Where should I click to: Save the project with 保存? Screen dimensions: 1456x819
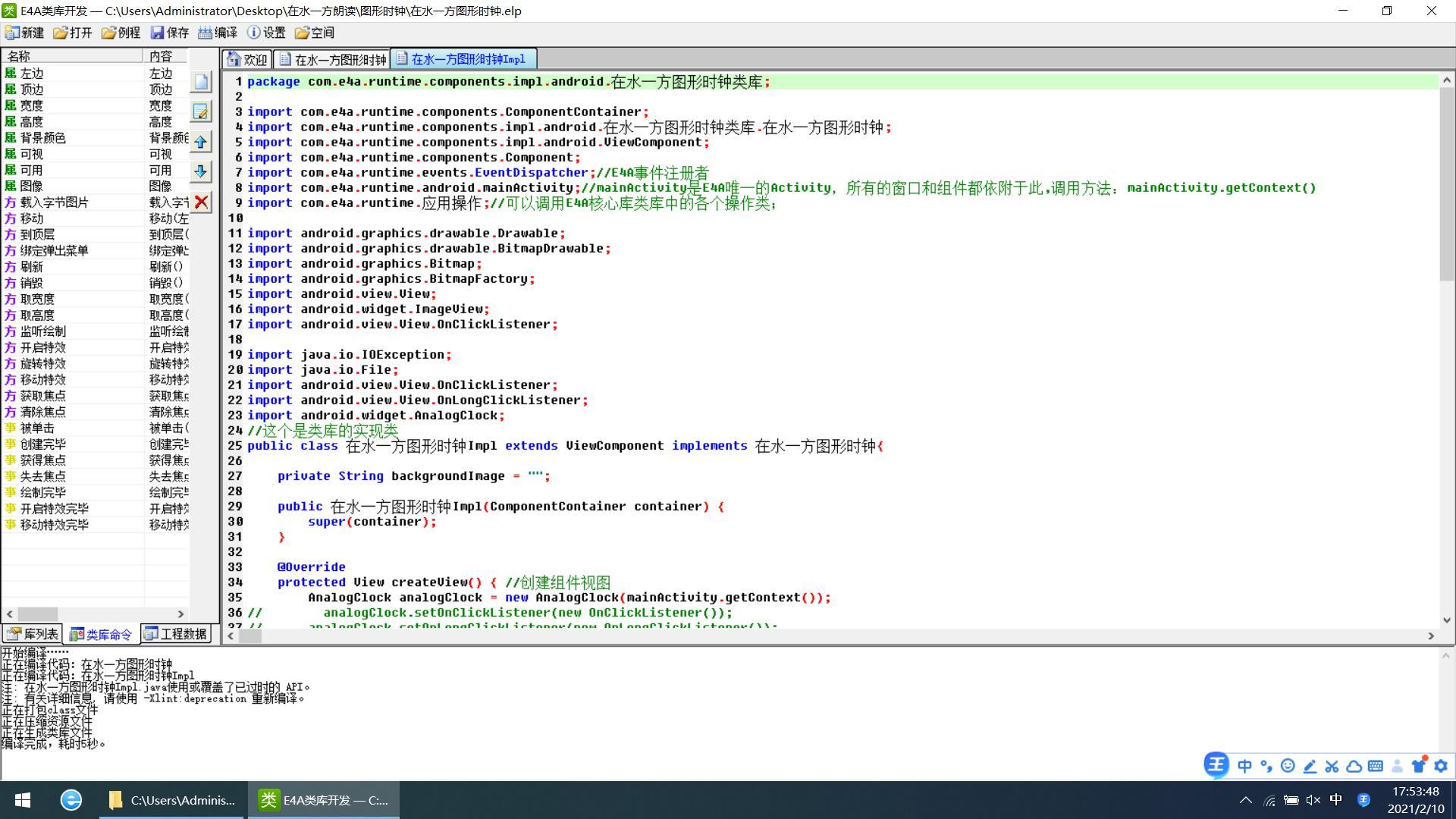170,33
